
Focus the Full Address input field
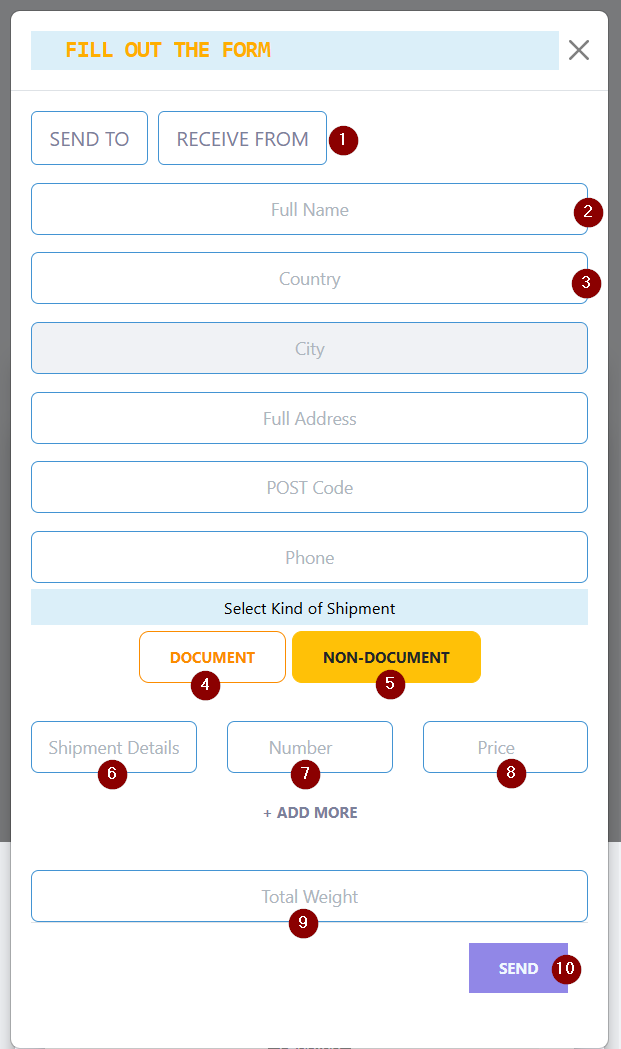pos(309,418)
